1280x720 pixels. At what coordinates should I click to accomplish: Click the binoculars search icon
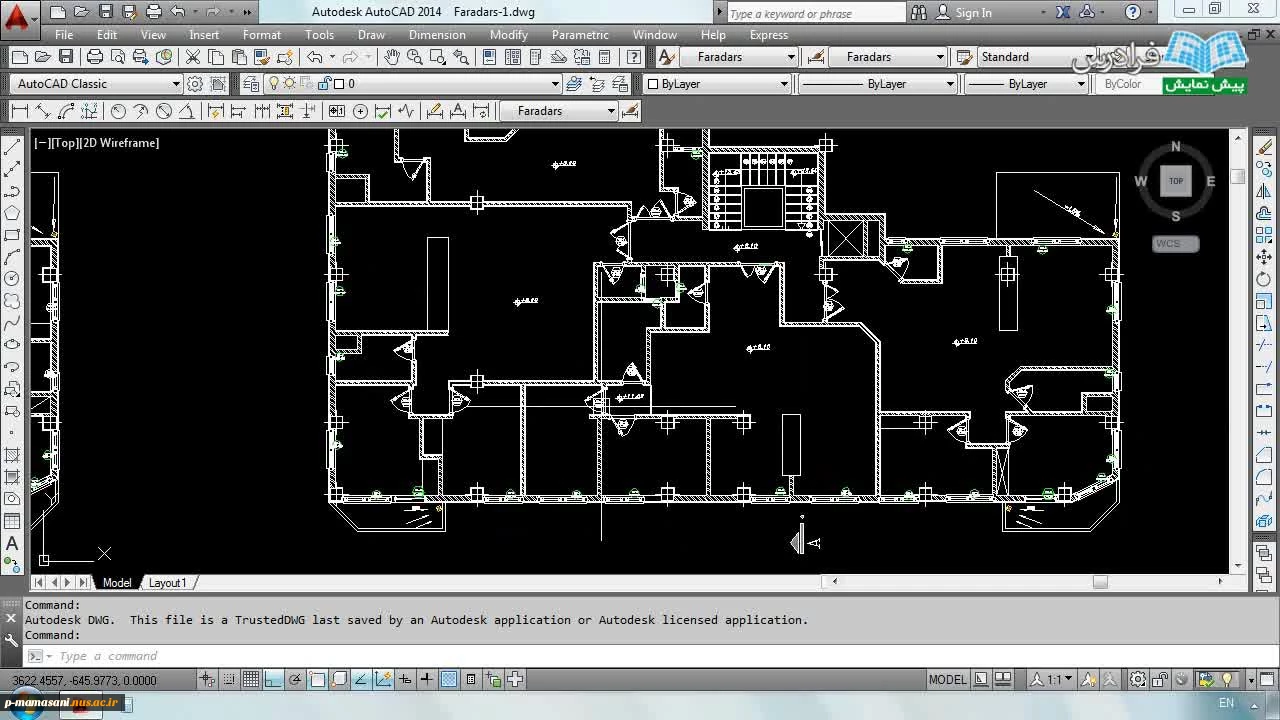pyautogui.click(x=919, y=12)
